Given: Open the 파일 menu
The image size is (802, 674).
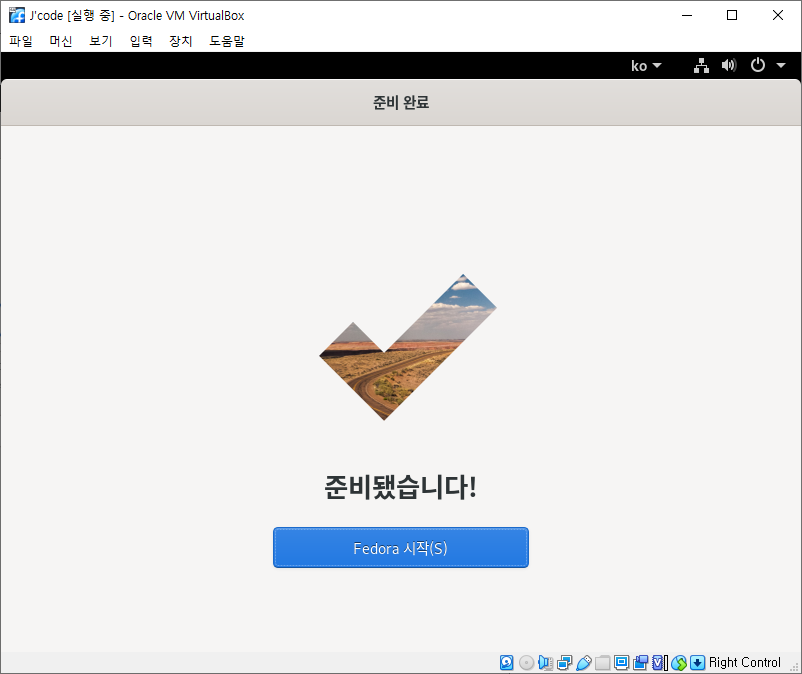Looking at the screenshot, I should [x=20, y=41].
